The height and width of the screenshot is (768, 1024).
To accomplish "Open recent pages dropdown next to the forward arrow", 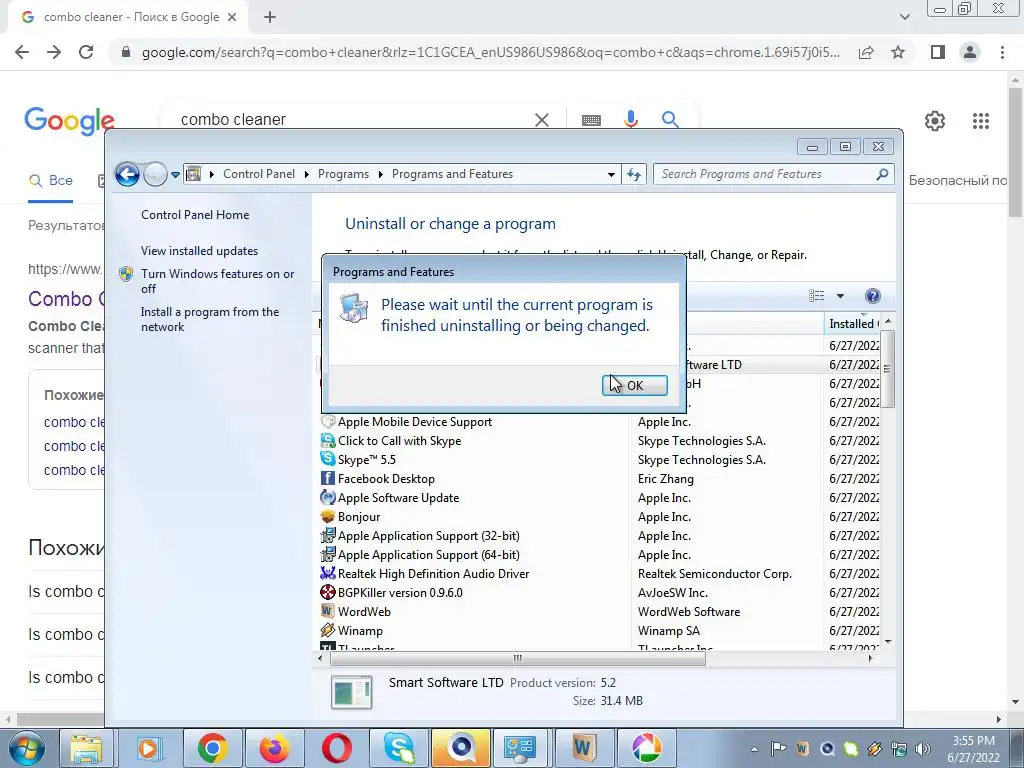I will pyautogui.click(x=175, y=174).
